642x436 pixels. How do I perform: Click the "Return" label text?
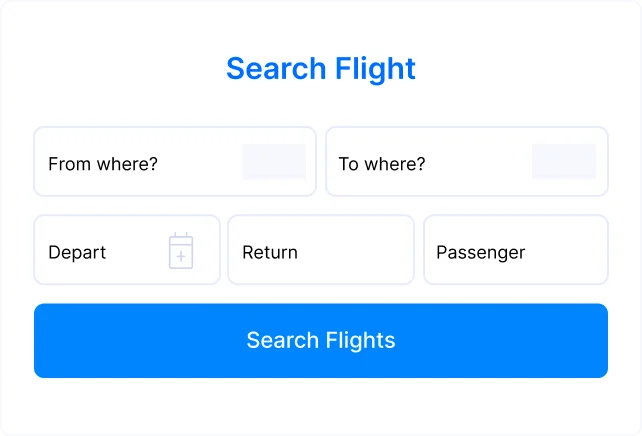click(x=270, y=252)
